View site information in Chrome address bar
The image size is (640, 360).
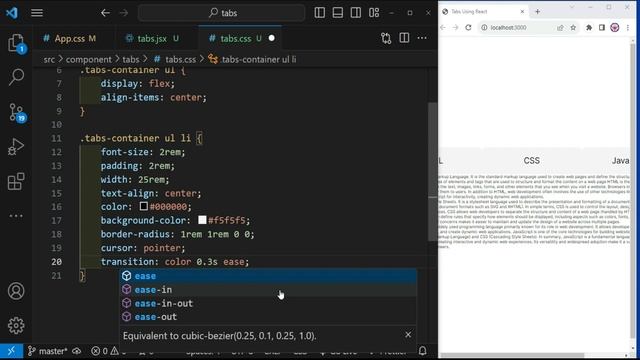484,28
